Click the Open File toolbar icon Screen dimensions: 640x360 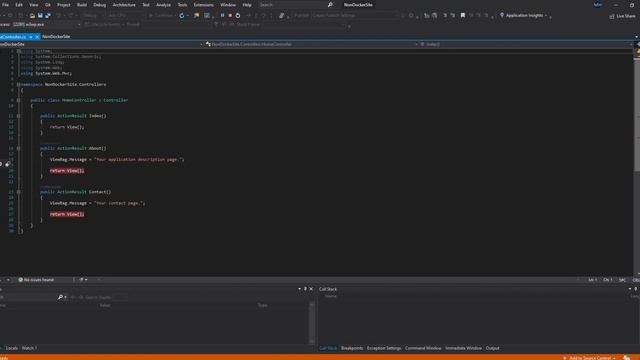point(32,16)
